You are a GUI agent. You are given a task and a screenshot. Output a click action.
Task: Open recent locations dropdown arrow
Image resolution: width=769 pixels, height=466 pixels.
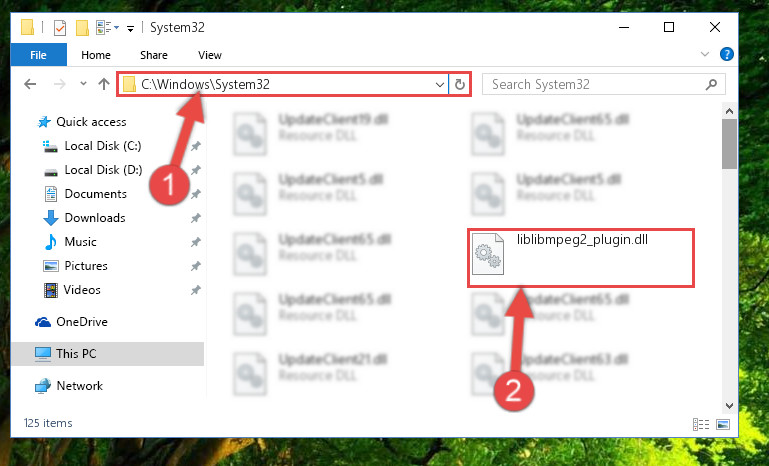83,84
